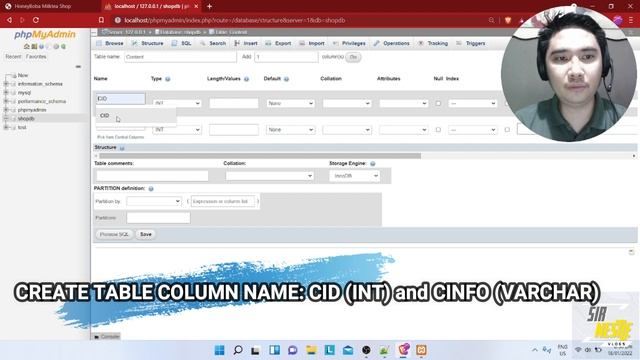Open the table Collation dropdown
640x360 pixels.
coord(269,176)
